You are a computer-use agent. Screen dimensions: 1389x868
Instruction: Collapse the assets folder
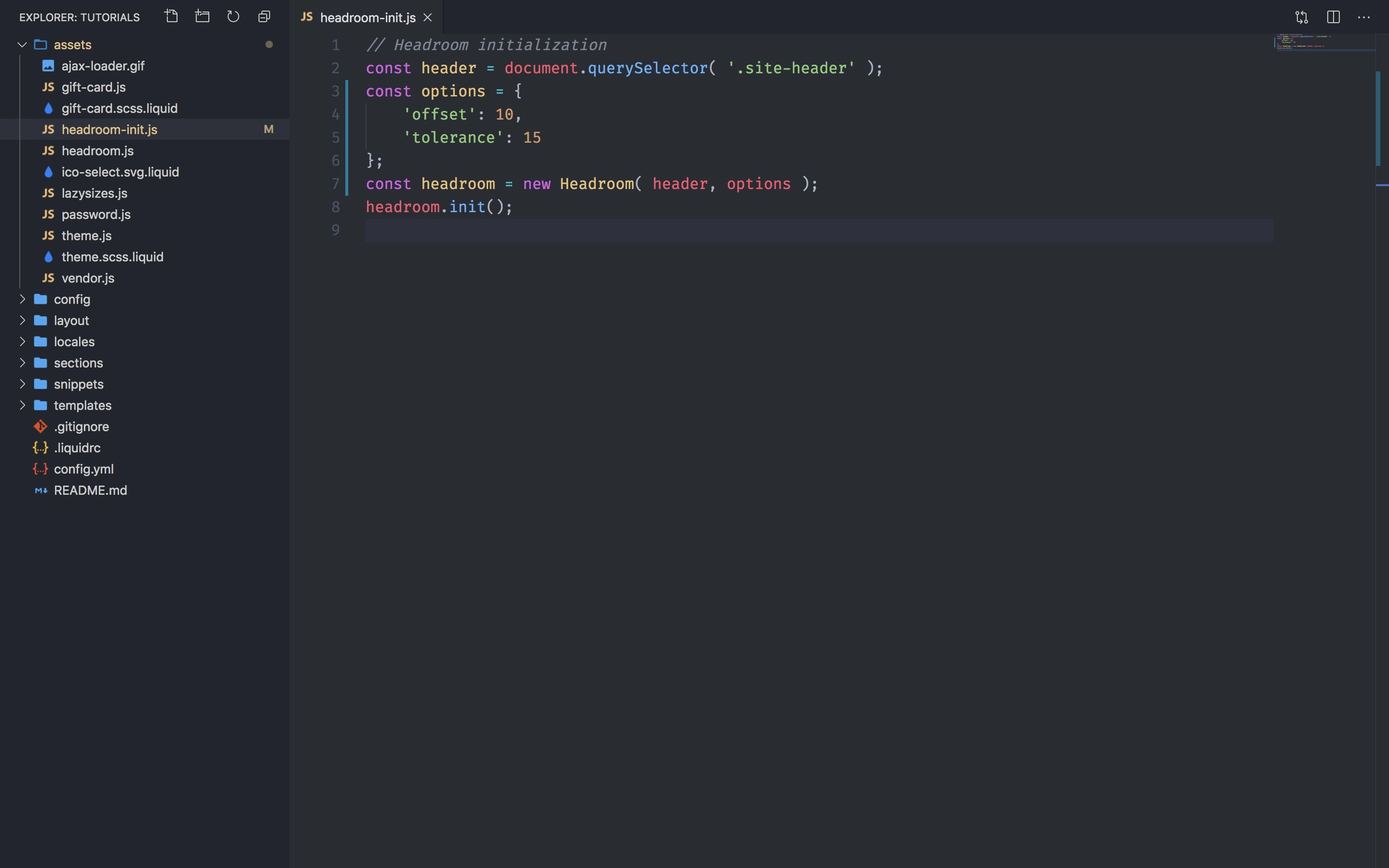22,45
